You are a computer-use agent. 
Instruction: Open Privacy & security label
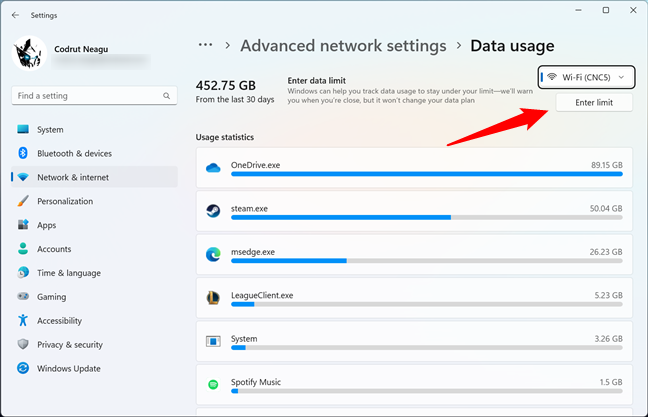point(70,345)
